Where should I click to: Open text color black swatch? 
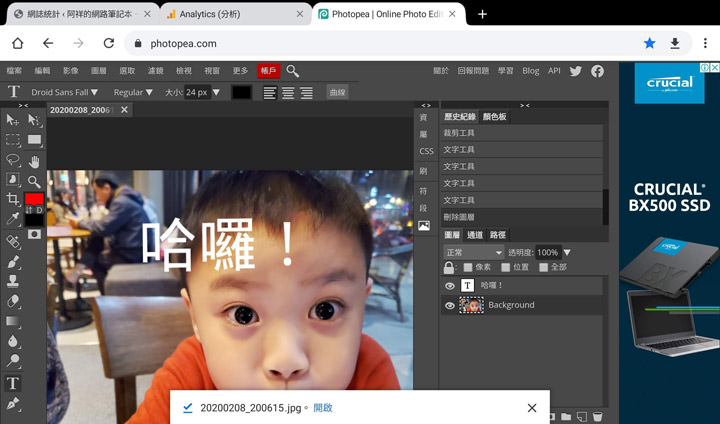242,92
